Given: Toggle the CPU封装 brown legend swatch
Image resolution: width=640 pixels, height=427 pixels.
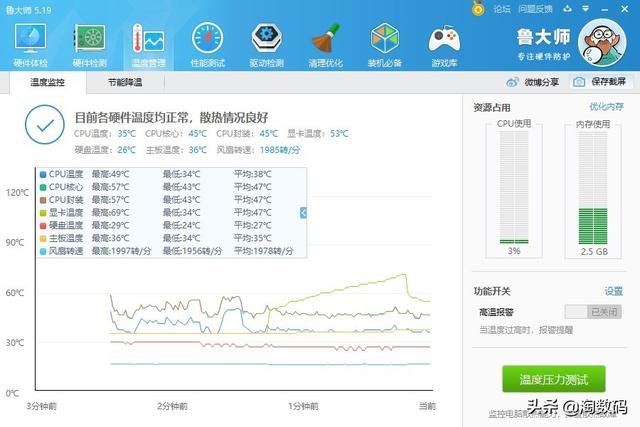Looking at the screenshot, I should (x=43, y=200).
